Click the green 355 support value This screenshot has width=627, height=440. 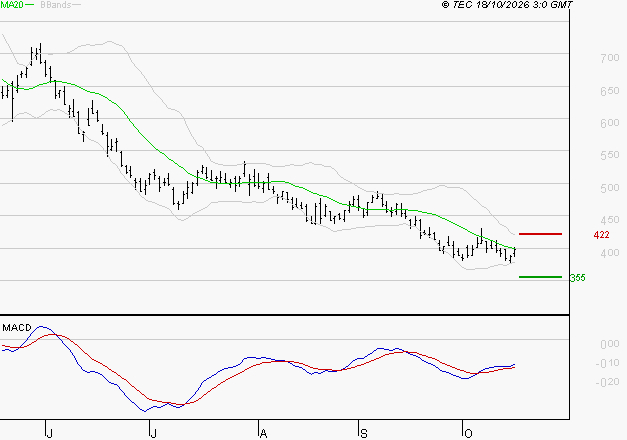pos(577,277)
